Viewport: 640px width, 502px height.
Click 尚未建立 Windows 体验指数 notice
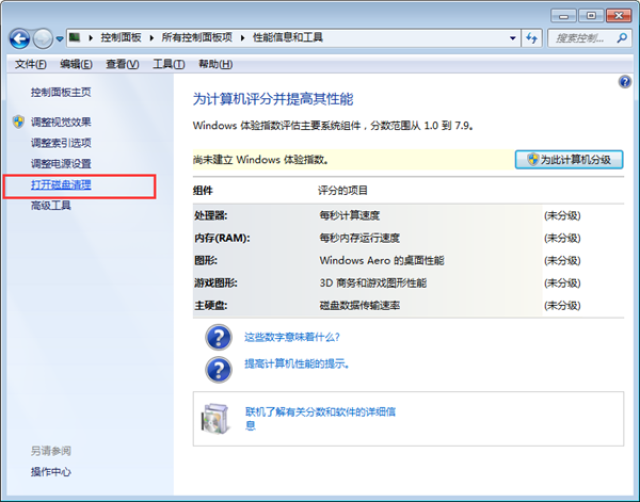click(261, 160)
